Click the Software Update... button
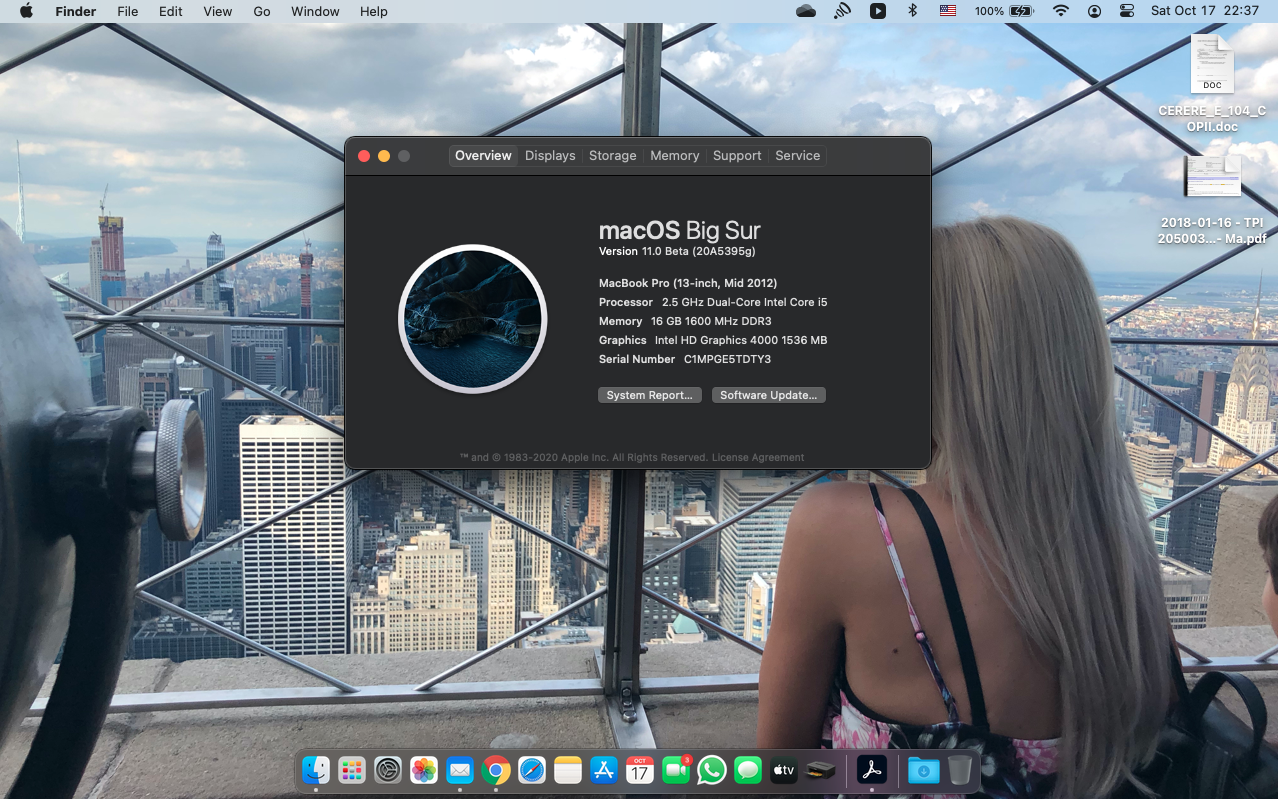Viewport: 1278px width, 799px height. coord(769,395)
